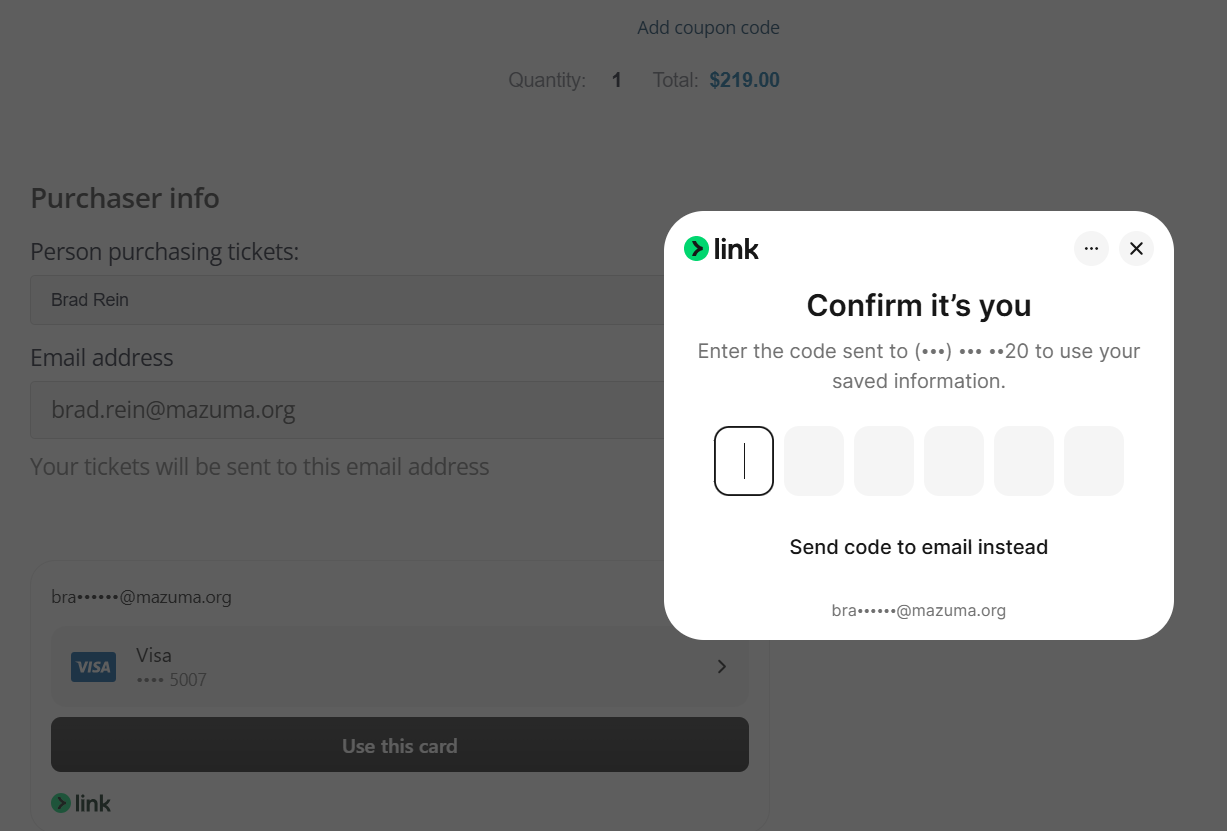Select the fourth code digit box
This screenshot has height=831, width=1227.
click(x=954, y=461)
